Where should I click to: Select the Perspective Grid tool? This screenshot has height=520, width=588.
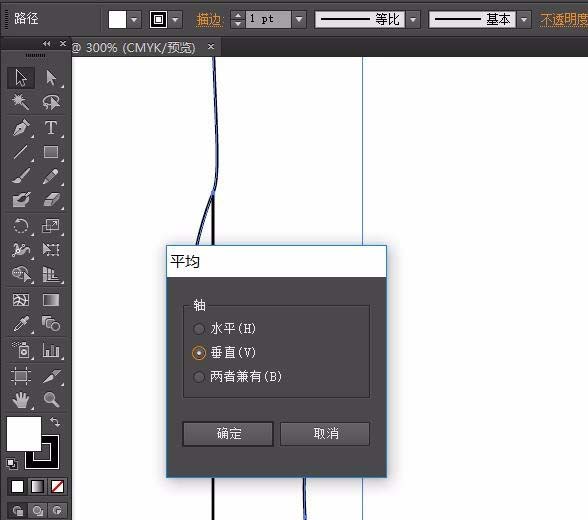tap(51, 274)
